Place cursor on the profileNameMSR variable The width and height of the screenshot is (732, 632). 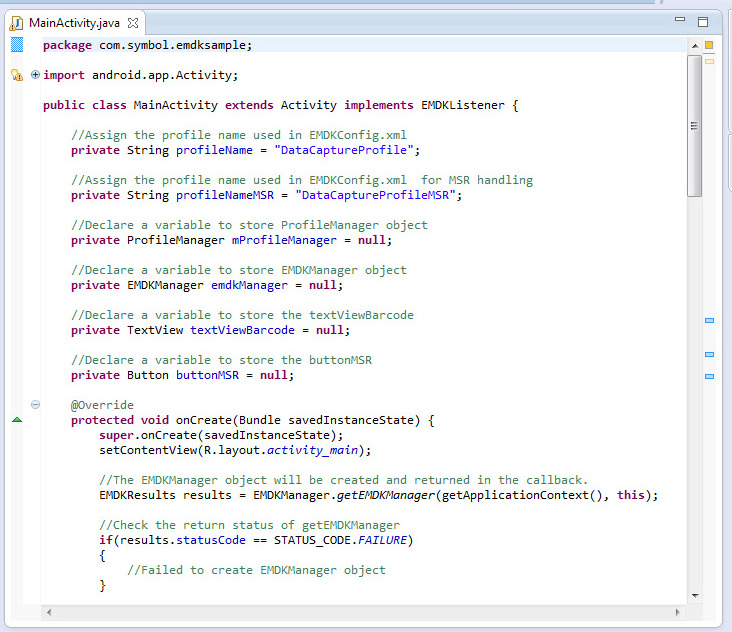point(225,195)
